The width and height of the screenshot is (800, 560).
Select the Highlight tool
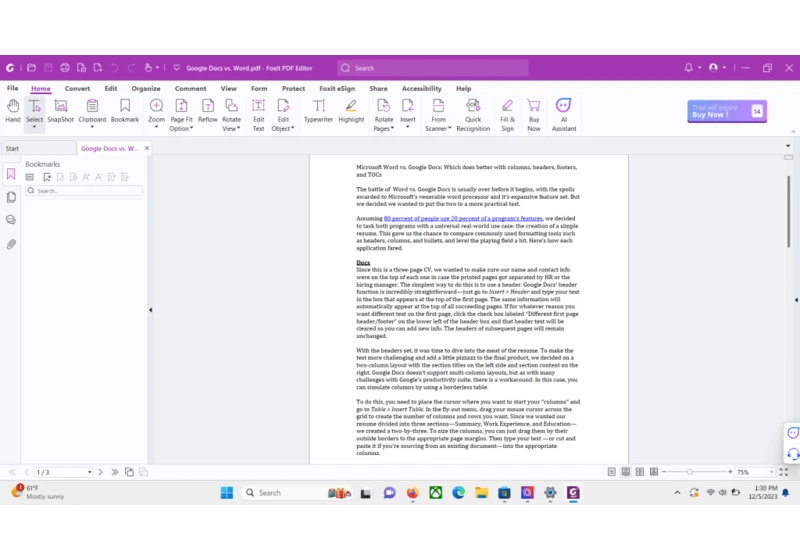coord(351,111)
